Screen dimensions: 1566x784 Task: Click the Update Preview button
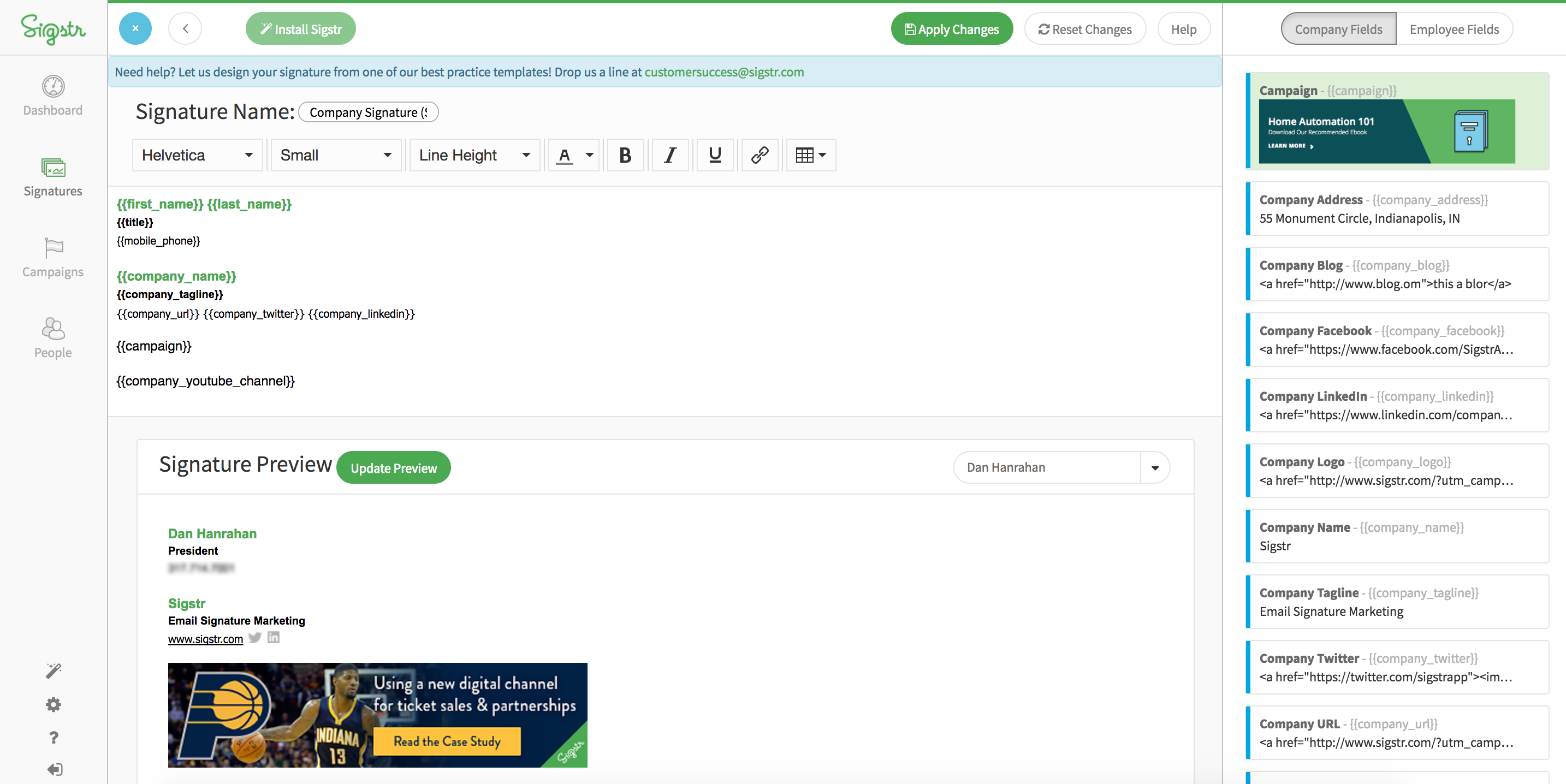point(393,468)
